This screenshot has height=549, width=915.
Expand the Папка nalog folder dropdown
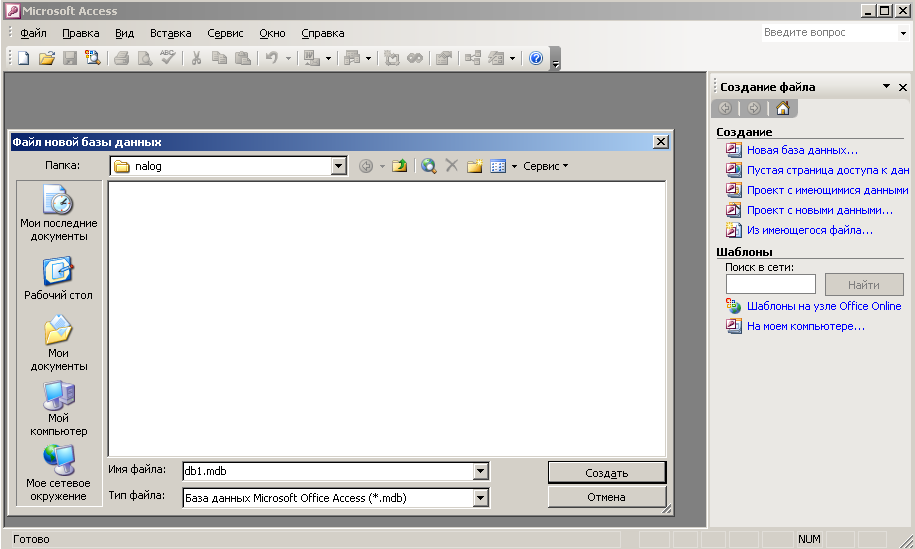tap(338, 166)
